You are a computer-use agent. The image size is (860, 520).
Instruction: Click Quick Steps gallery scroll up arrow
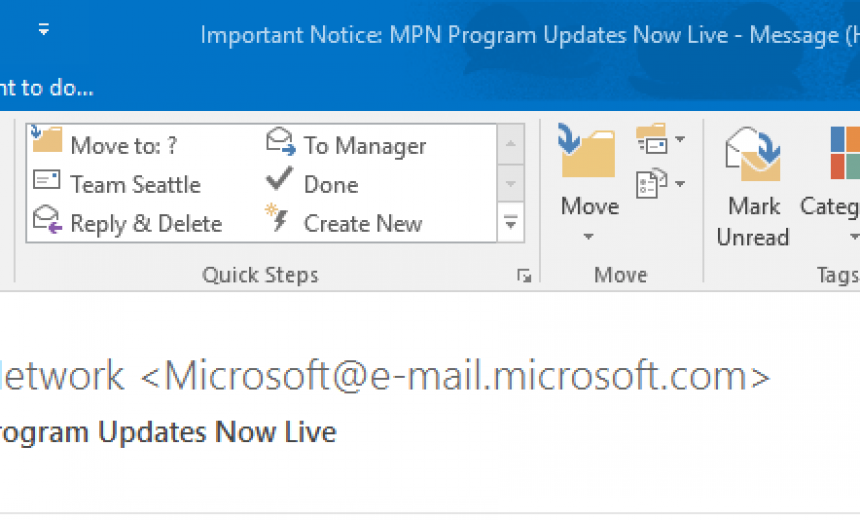pyautogui.click(x=511, y=144)
